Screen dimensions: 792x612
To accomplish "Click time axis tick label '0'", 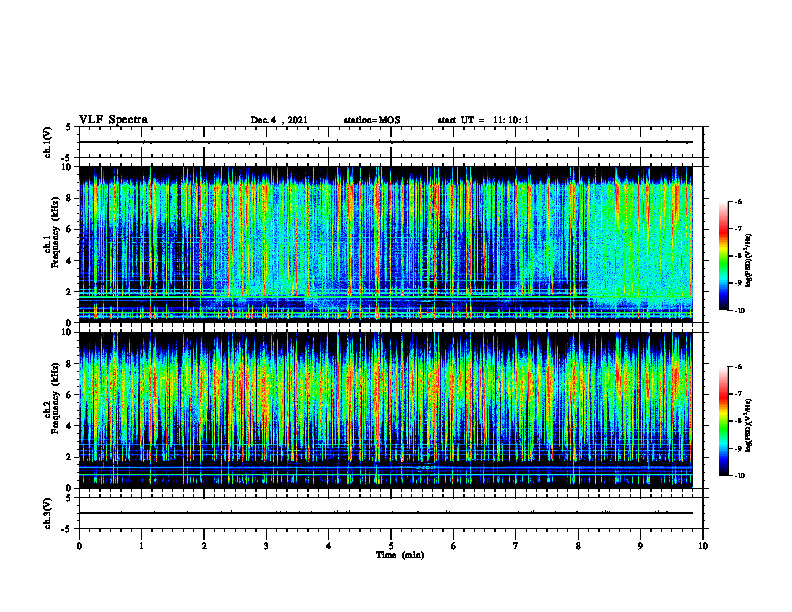I will click(x=79, y=546).
